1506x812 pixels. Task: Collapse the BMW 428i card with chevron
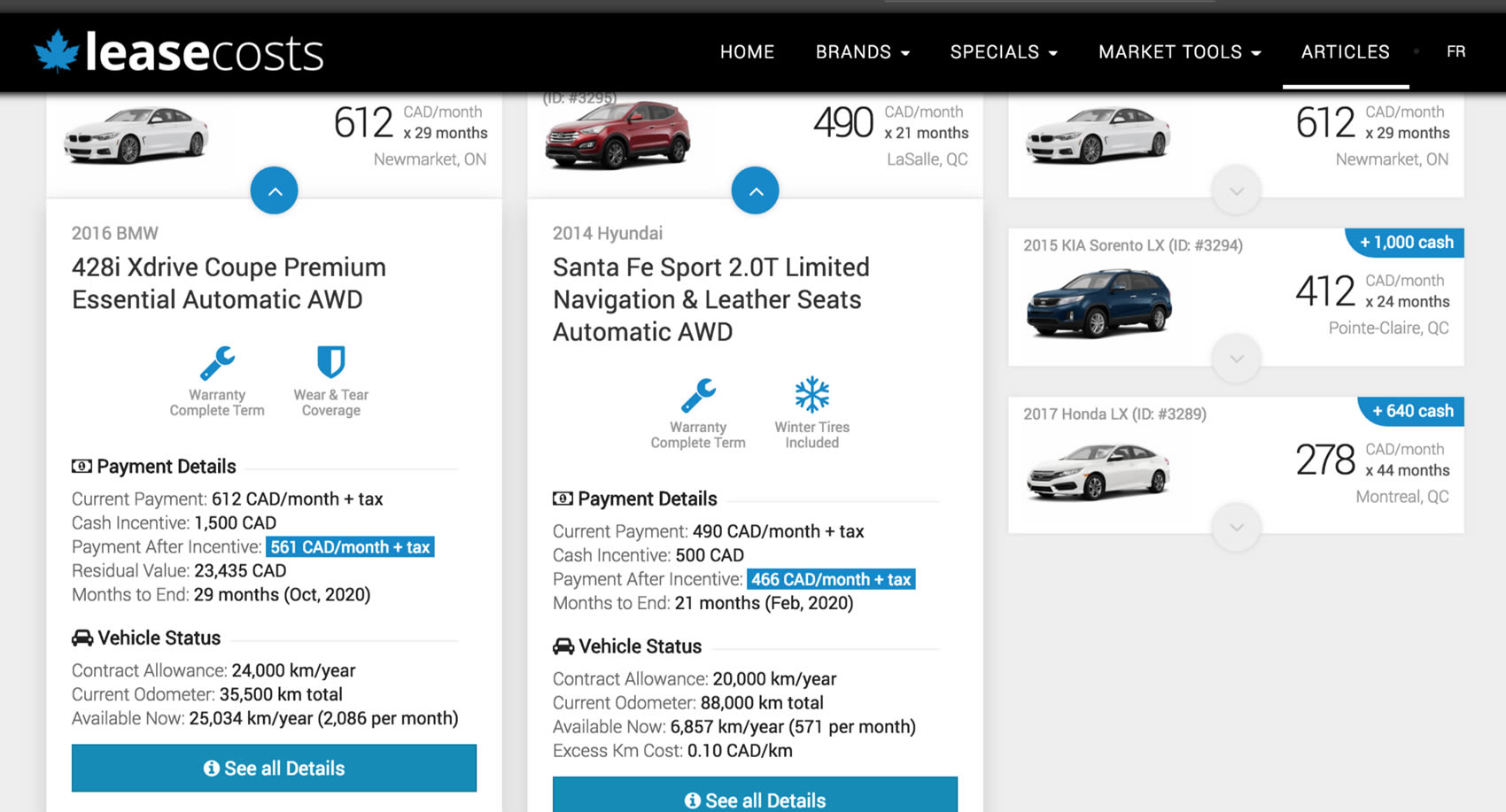click(x=275, y=190)
